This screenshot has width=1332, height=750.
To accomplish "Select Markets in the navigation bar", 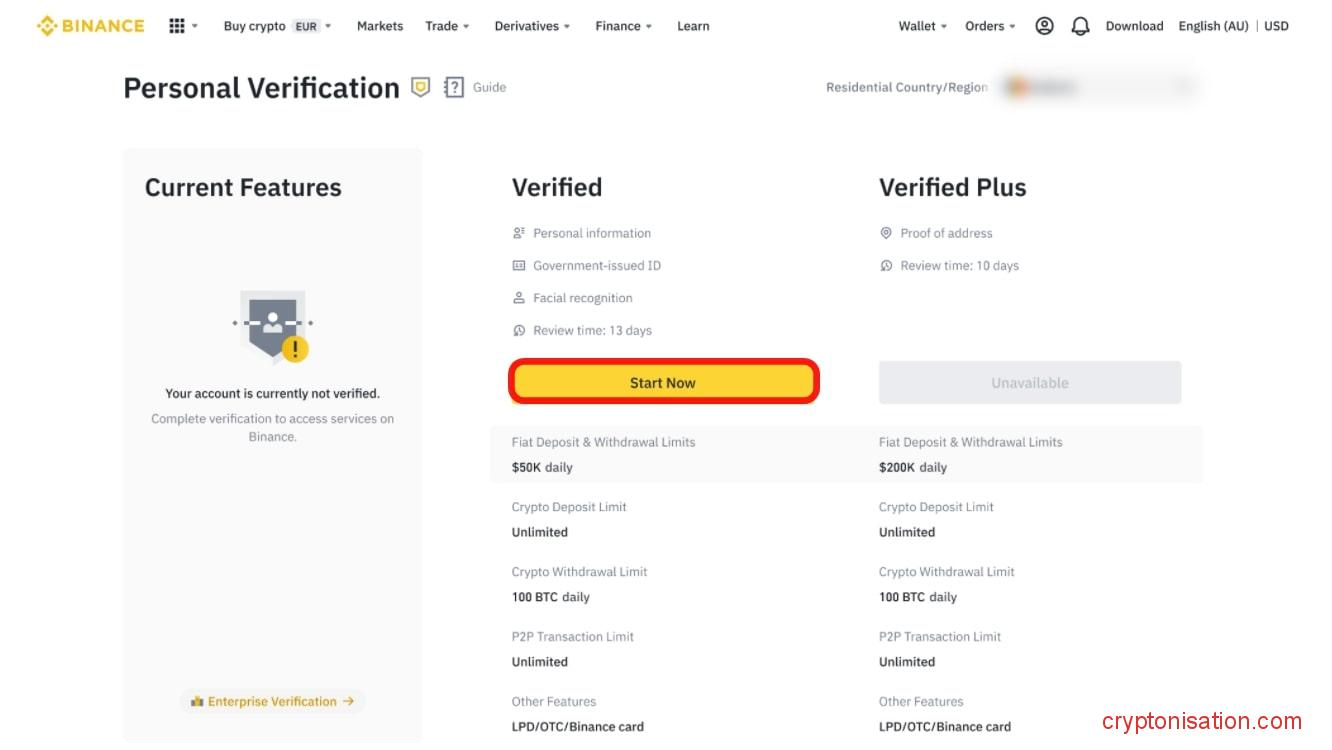I will [380, 26].
